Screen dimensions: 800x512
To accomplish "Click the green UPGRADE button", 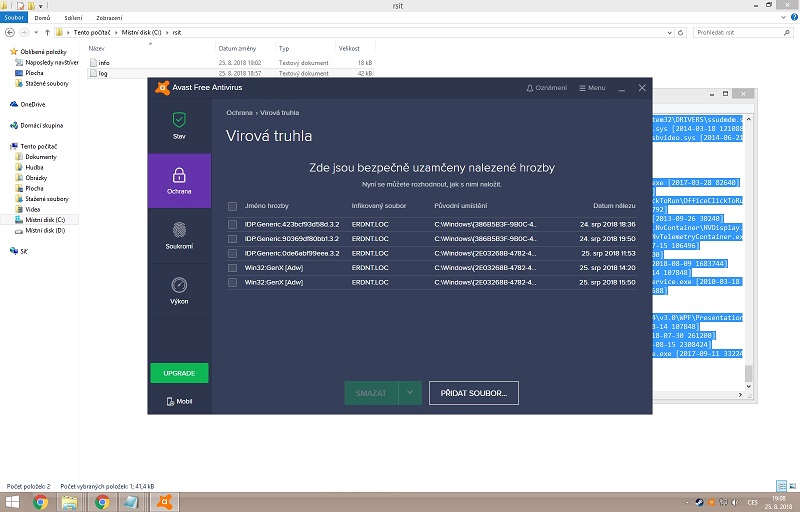I will pyautogui.click(x=180, y=373).
